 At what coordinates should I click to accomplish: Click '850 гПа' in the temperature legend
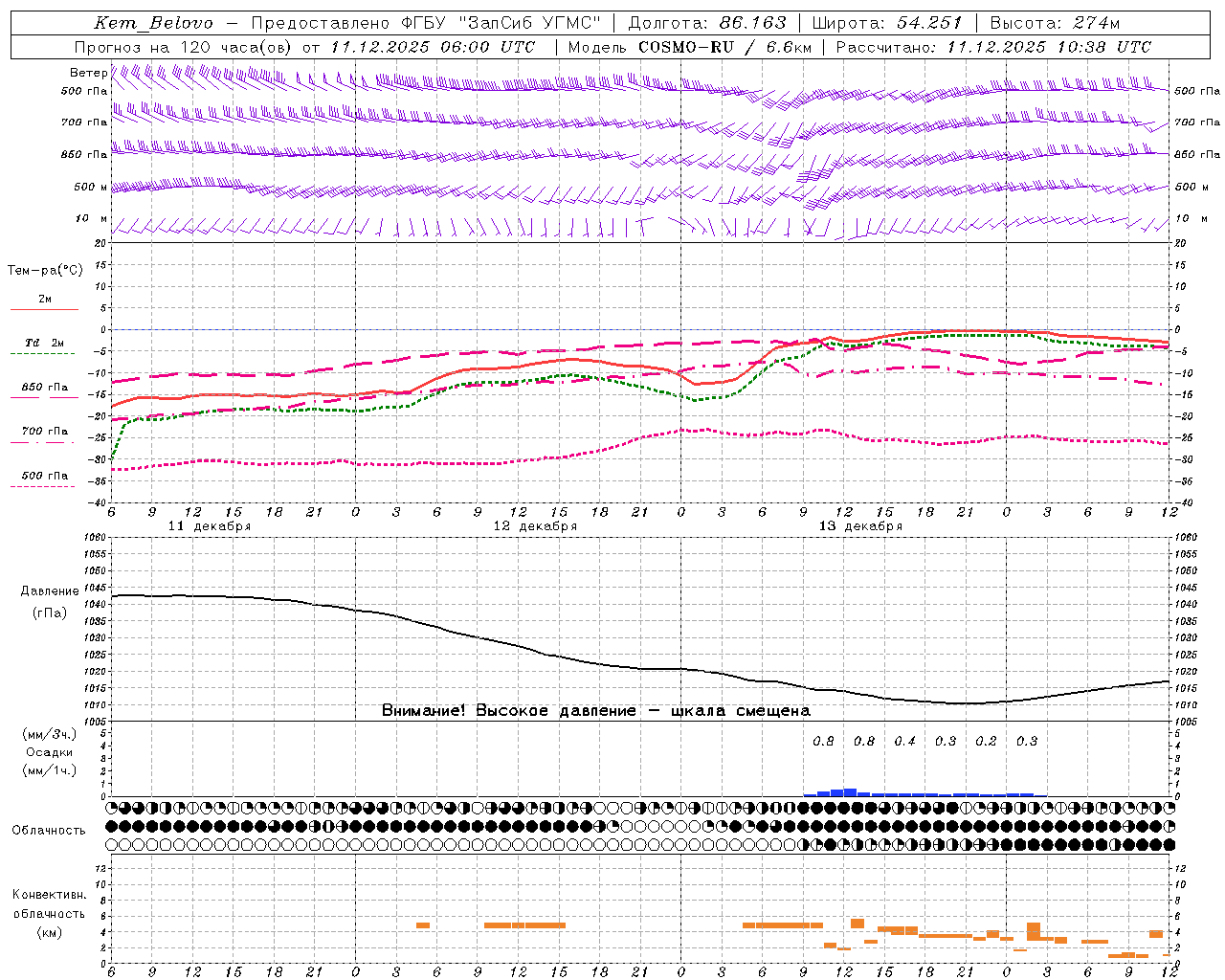coord(45,388)
